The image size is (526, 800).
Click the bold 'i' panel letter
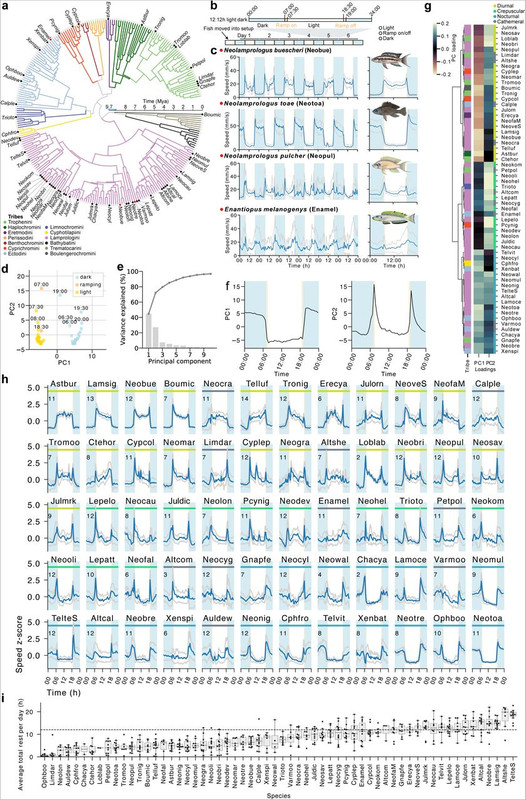(x=4, y=698)
